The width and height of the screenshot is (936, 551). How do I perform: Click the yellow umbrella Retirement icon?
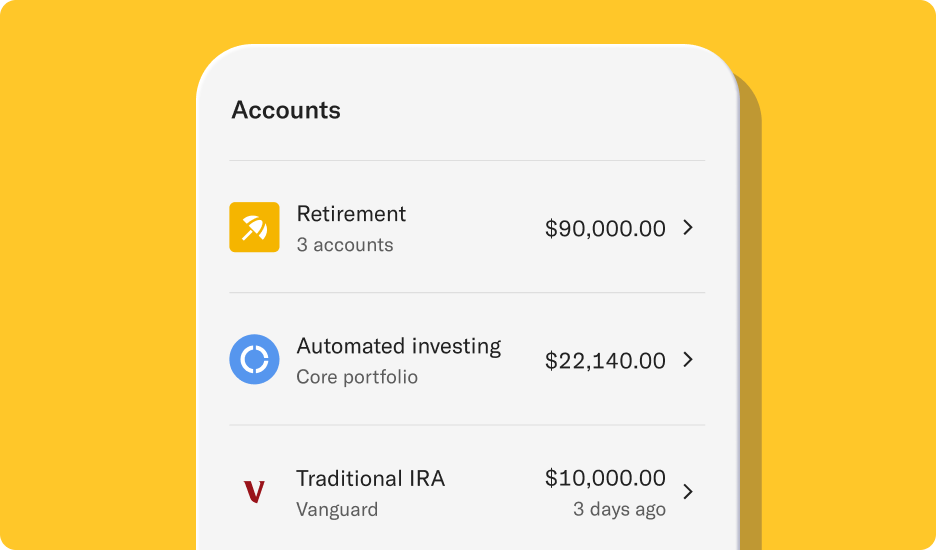(254, 227)
